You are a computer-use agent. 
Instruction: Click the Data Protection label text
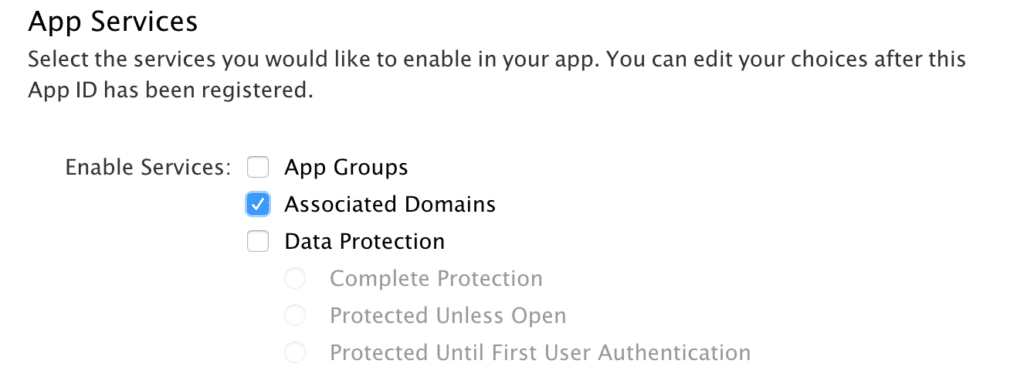364,242
